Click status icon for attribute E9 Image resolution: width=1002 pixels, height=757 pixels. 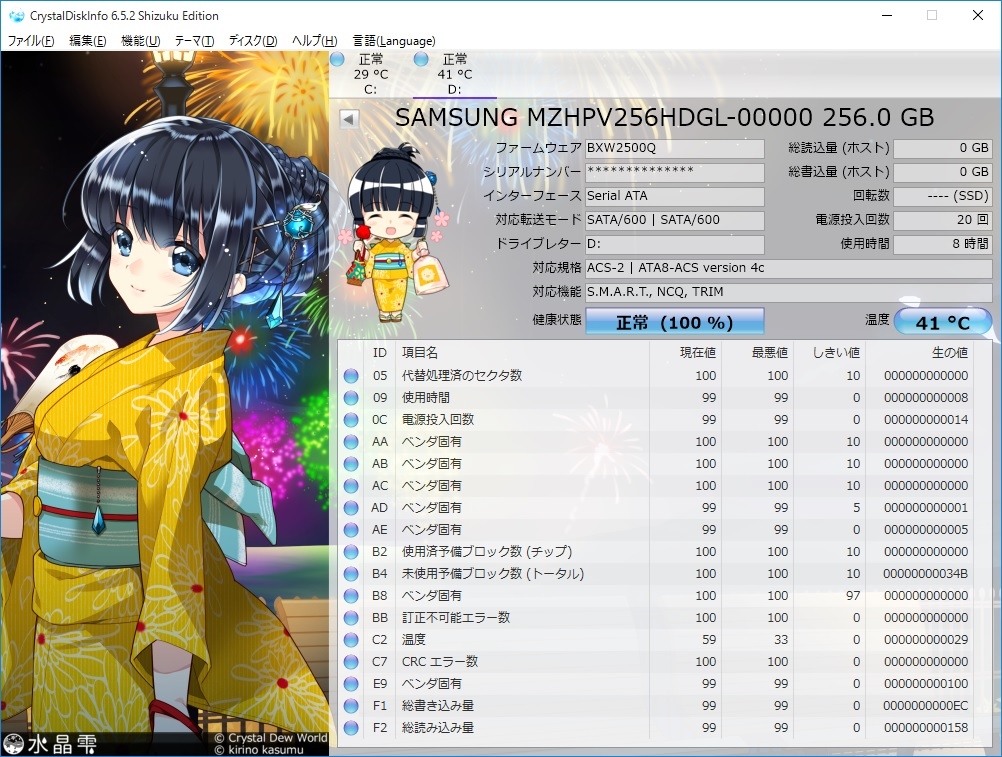(351, 684)
